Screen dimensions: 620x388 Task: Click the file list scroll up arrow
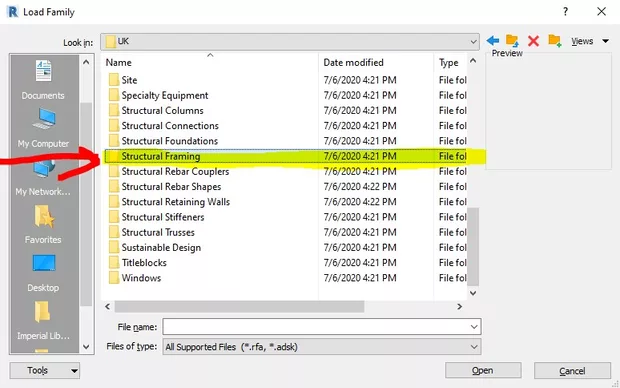[473, 61]
